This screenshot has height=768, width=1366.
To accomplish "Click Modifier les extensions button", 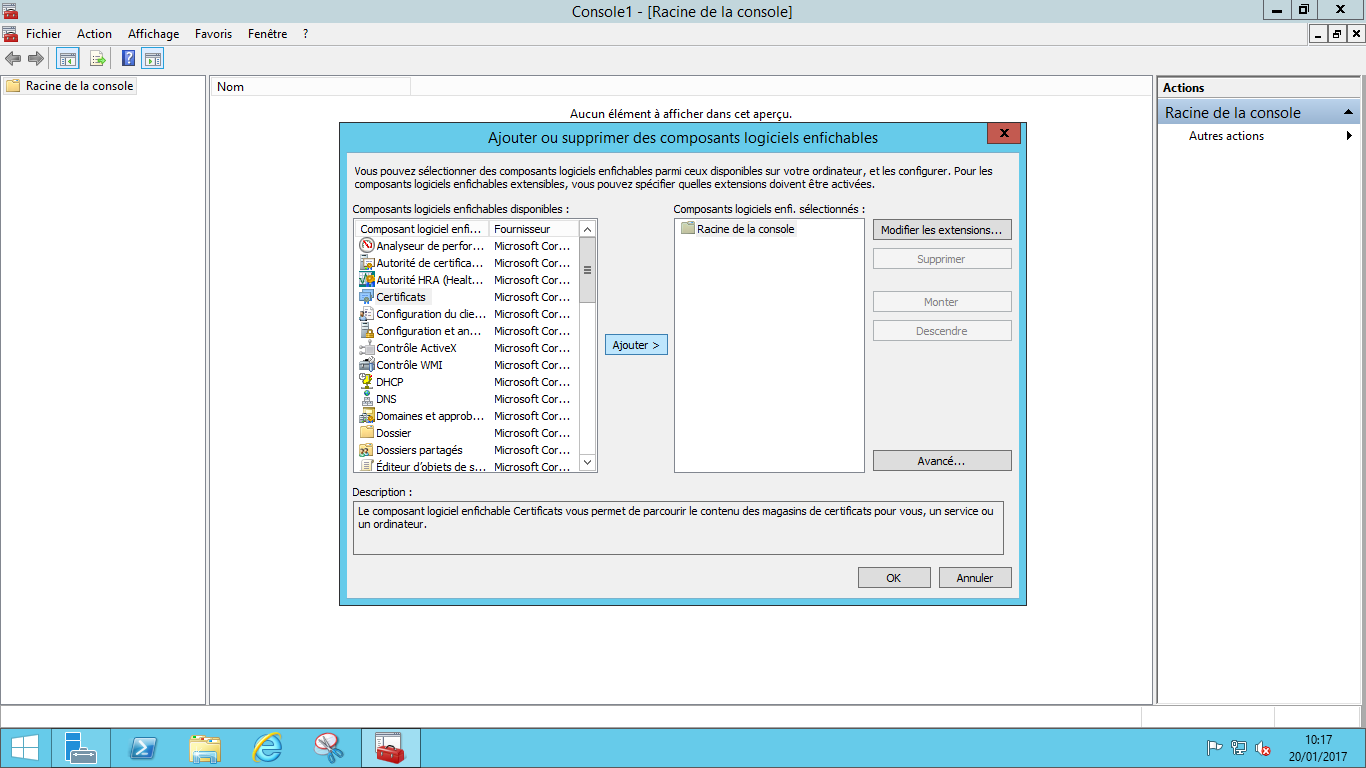I will click(941, 230).
